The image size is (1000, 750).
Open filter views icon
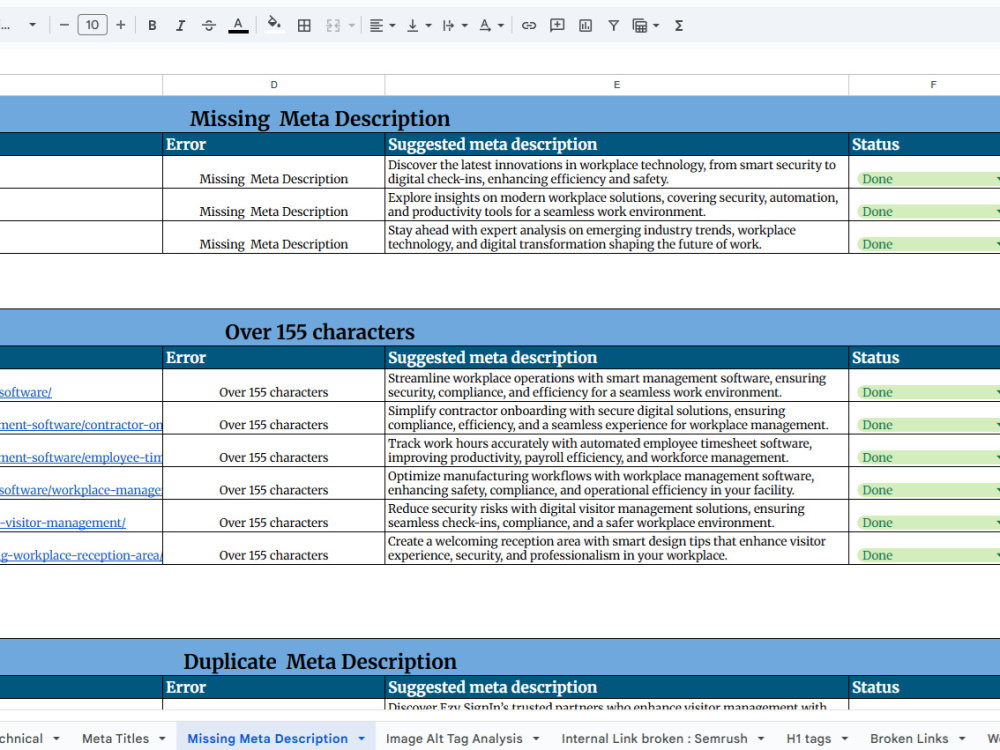(x=640, y=26)
